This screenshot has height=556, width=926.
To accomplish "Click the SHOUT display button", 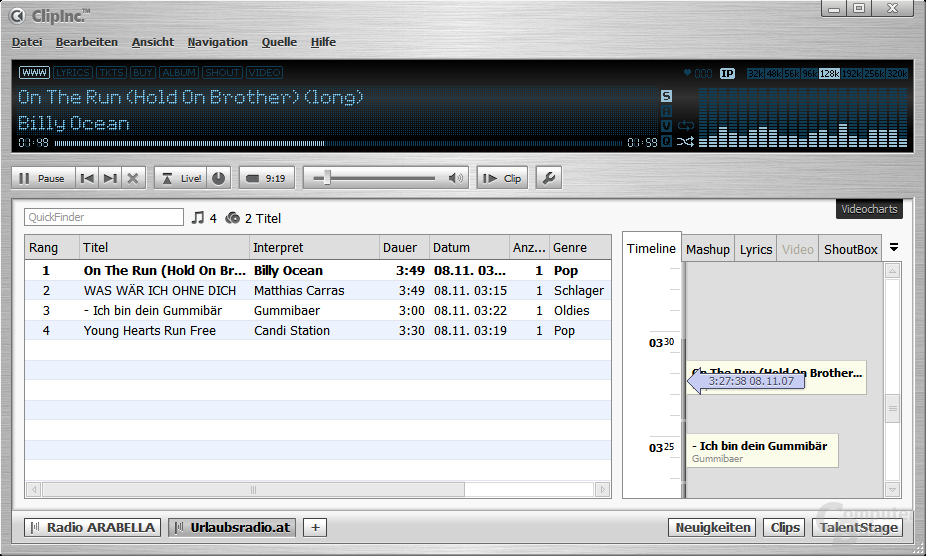I will (222, 73).
